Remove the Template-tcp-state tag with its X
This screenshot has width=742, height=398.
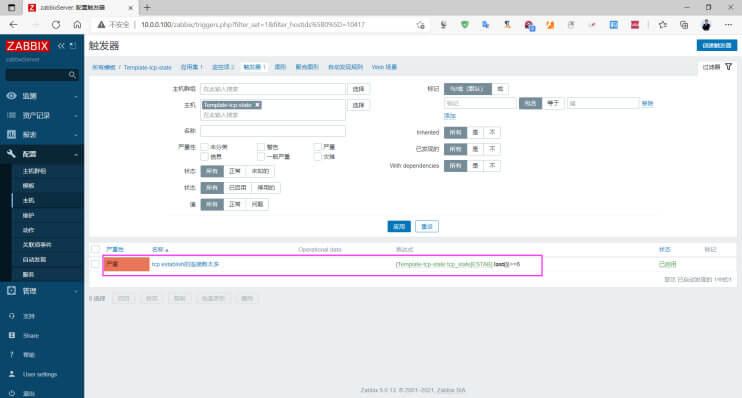click(257, 105)
